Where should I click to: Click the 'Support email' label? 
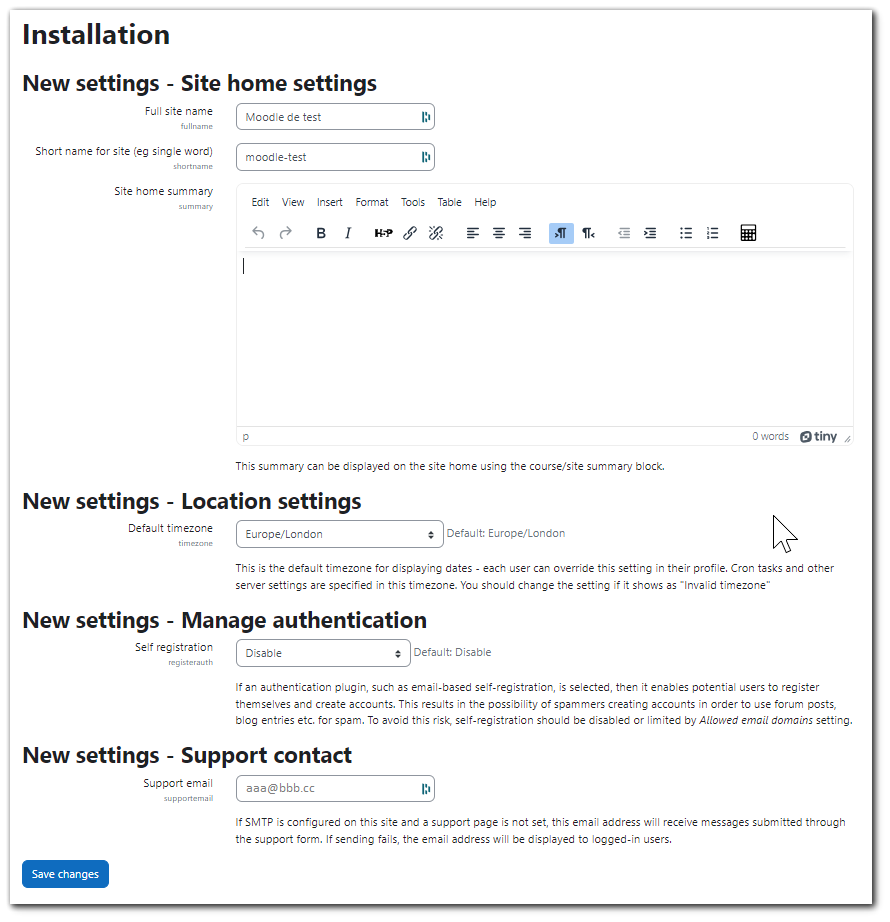point(178,783)
